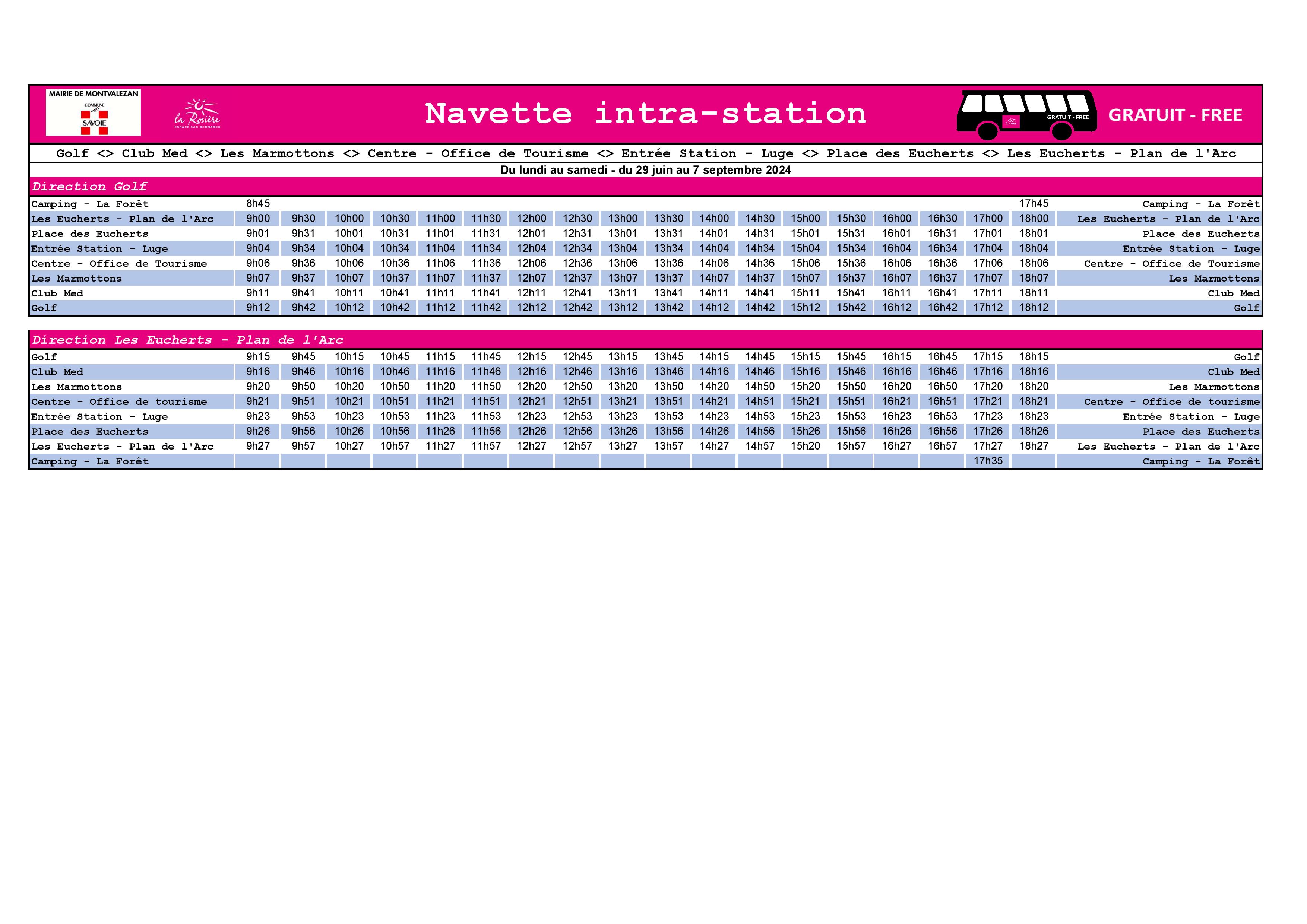
Task: Click the 9h15 Golf departure time
Action: coord(258,357)
